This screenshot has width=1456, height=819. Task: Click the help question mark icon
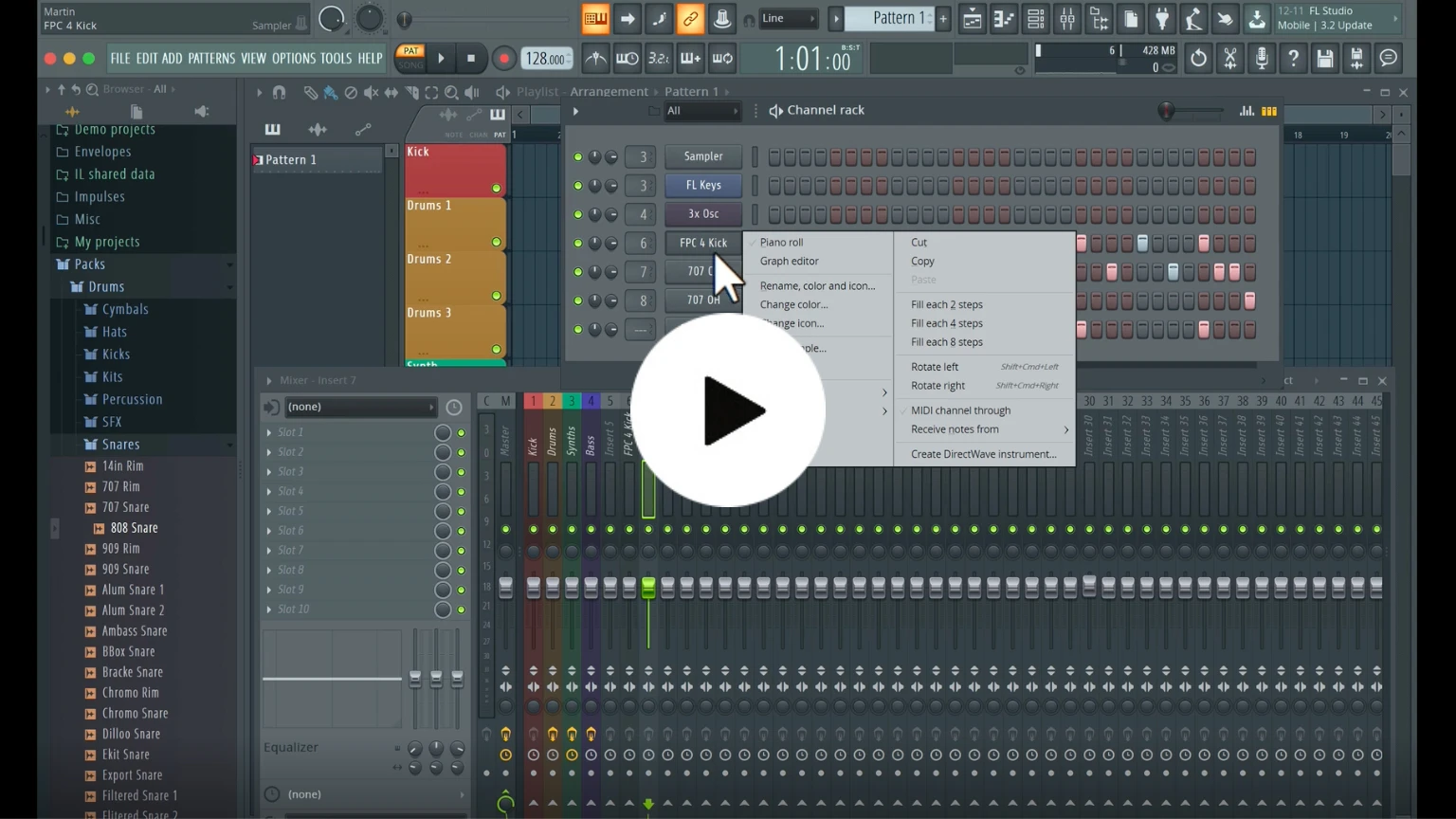(1293, 59)
